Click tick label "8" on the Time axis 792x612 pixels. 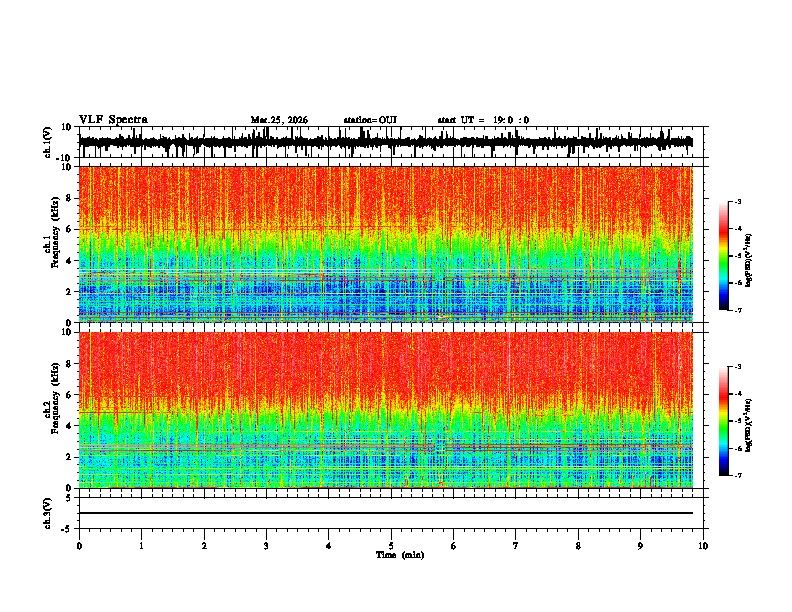click(x=578, y=546)
